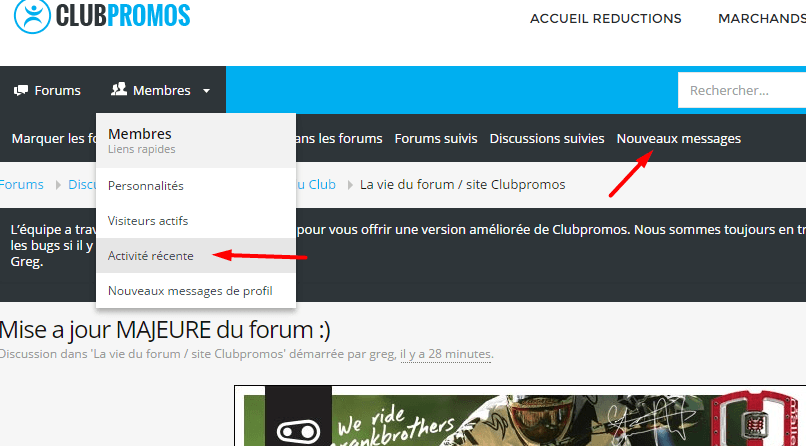Click the Forums breadcrumb link
The width and height of the screenshot is (806, 446).
point(22,184)
